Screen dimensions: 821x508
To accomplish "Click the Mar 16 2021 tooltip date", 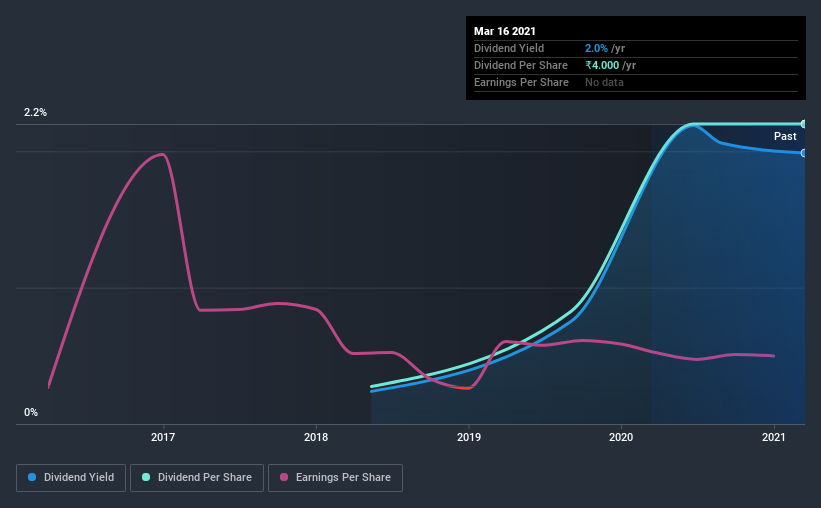I will [x=505, y=31].
